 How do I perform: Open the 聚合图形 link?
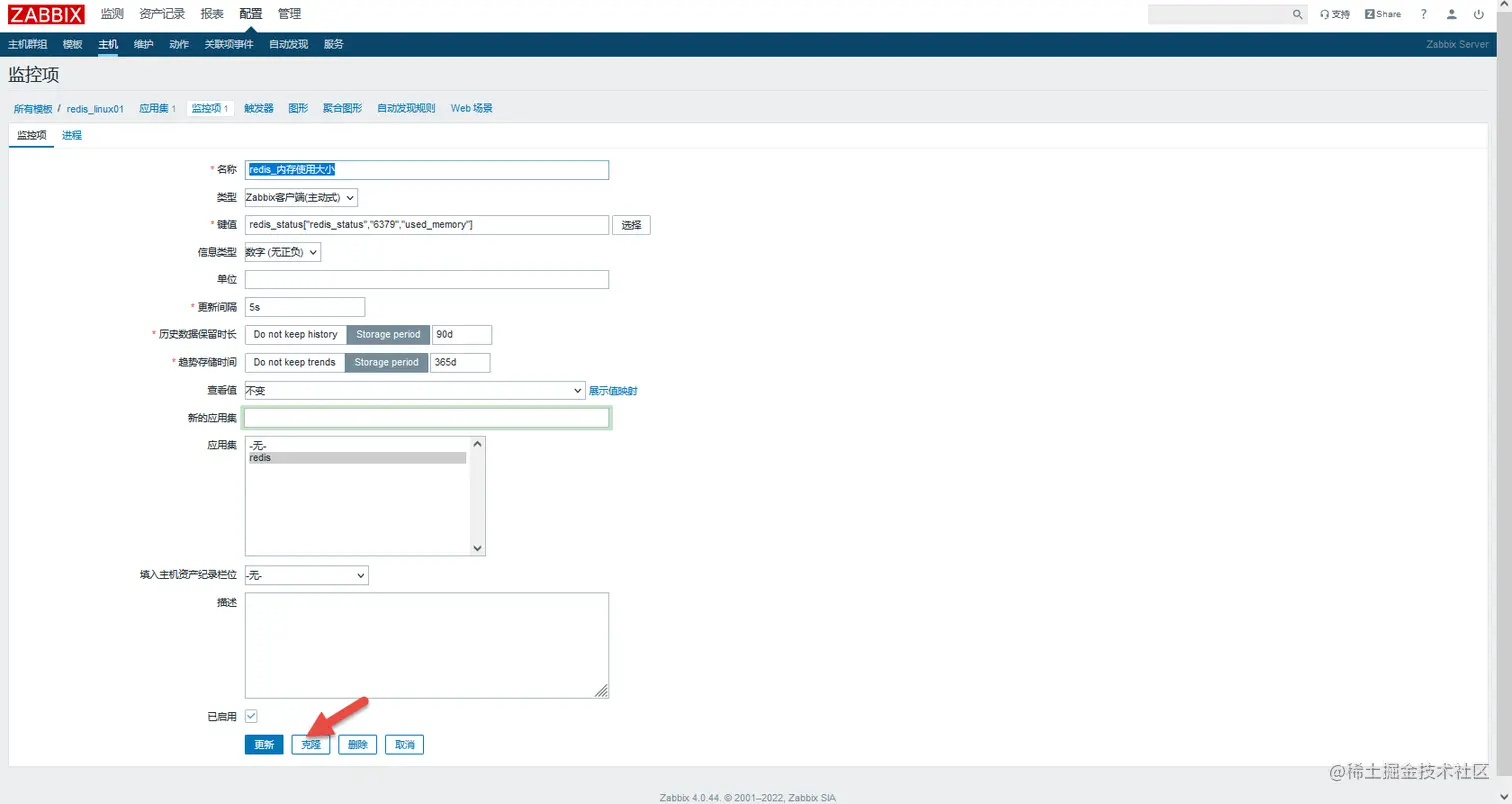[342, 108]
